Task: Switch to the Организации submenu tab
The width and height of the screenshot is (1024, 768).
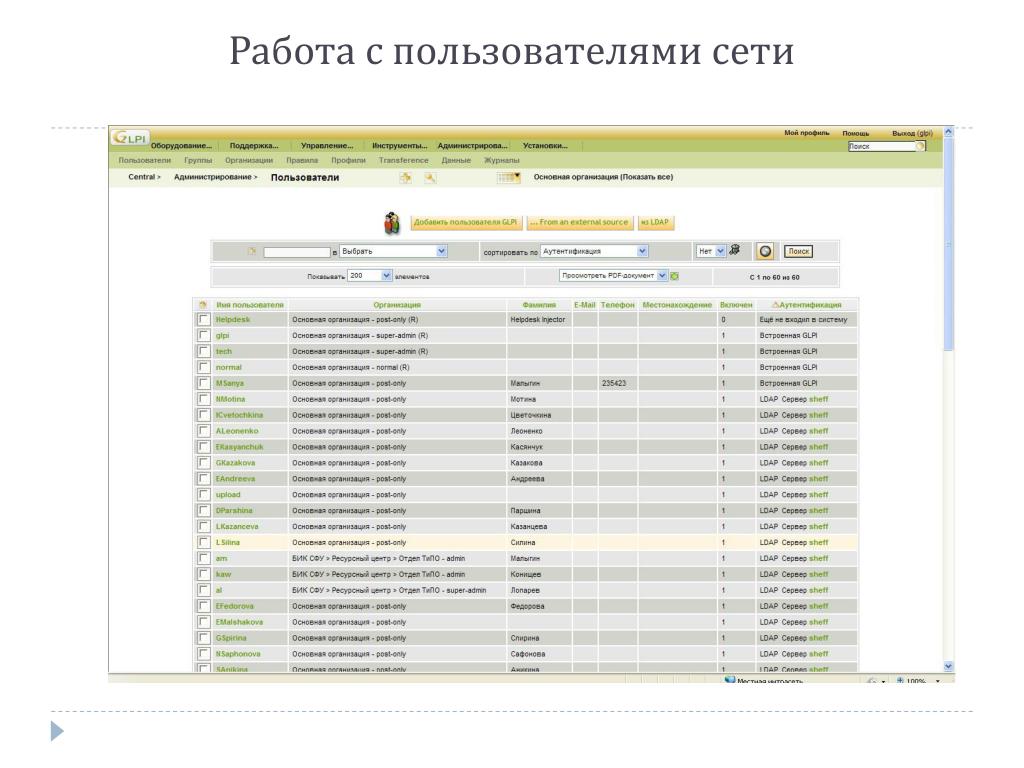Action: coord(249,161)
